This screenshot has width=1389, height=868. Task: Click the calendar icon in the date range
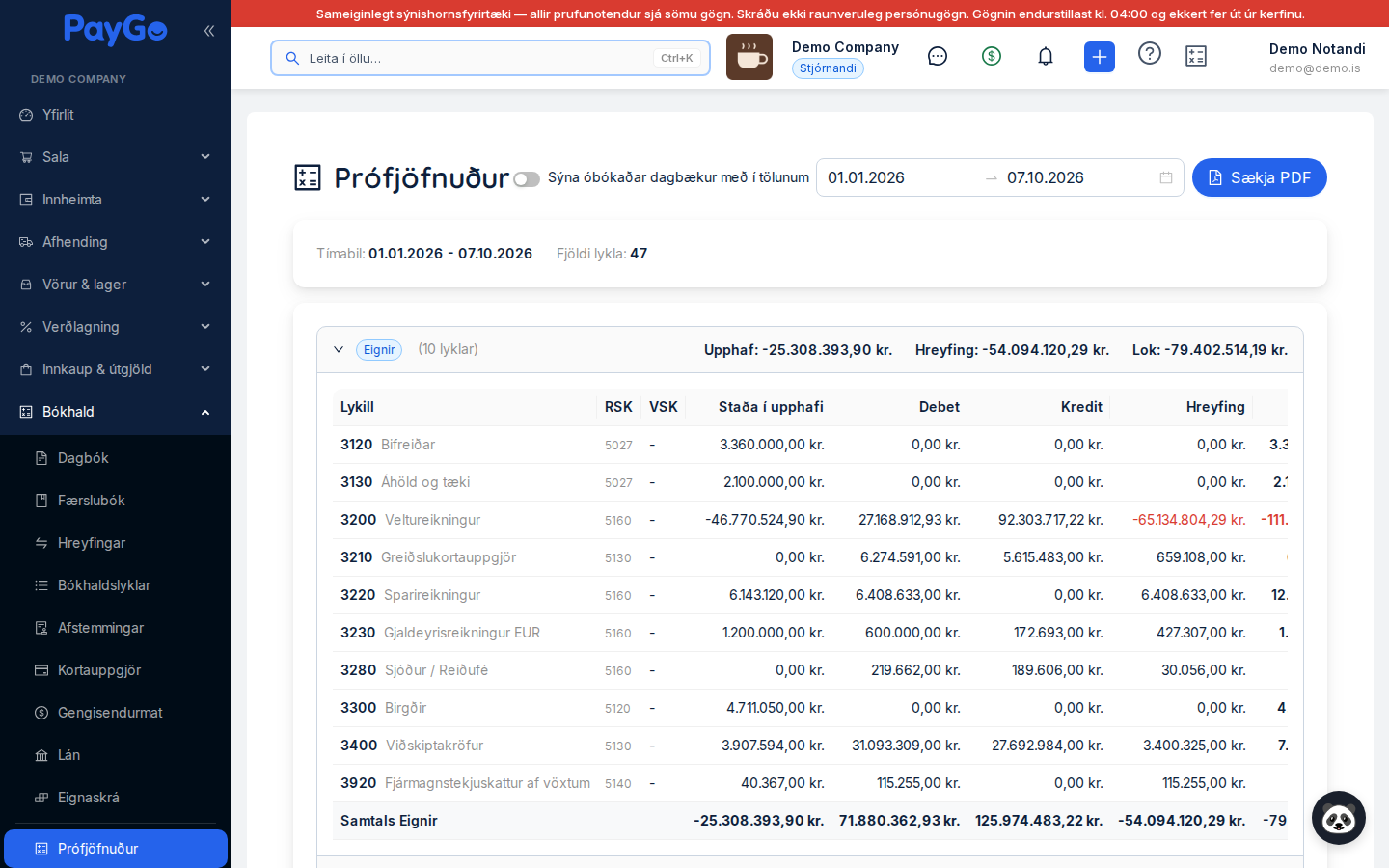click(x=1166, y=177)
